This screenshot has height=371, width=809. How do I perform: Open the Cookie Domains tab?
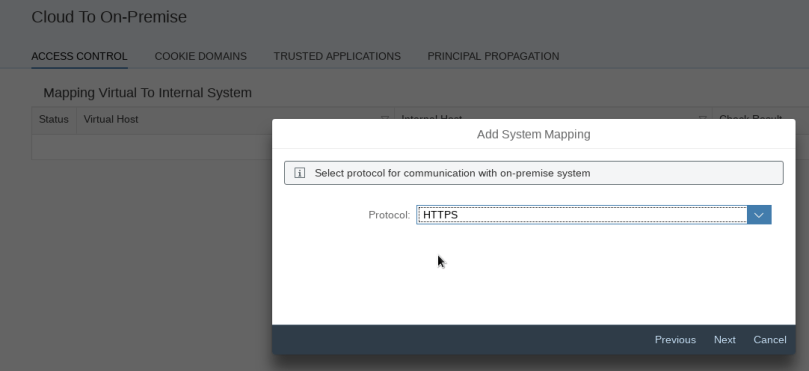coord(201,56)
